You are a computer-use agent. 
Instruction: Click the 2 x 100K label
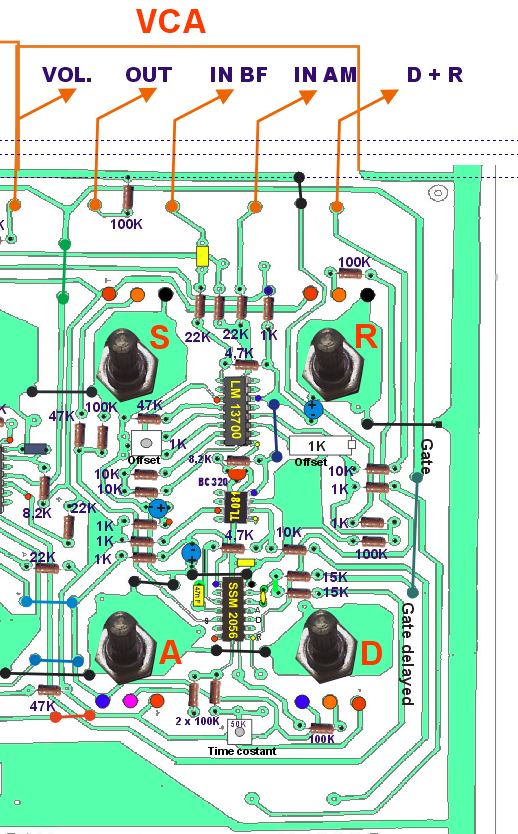(x=197, y=721)
